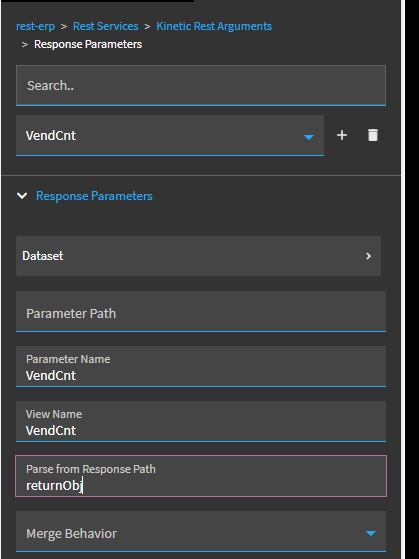Click the Parameter Path field
This screenshot has width=419, height=559.
tap(201, 312)
